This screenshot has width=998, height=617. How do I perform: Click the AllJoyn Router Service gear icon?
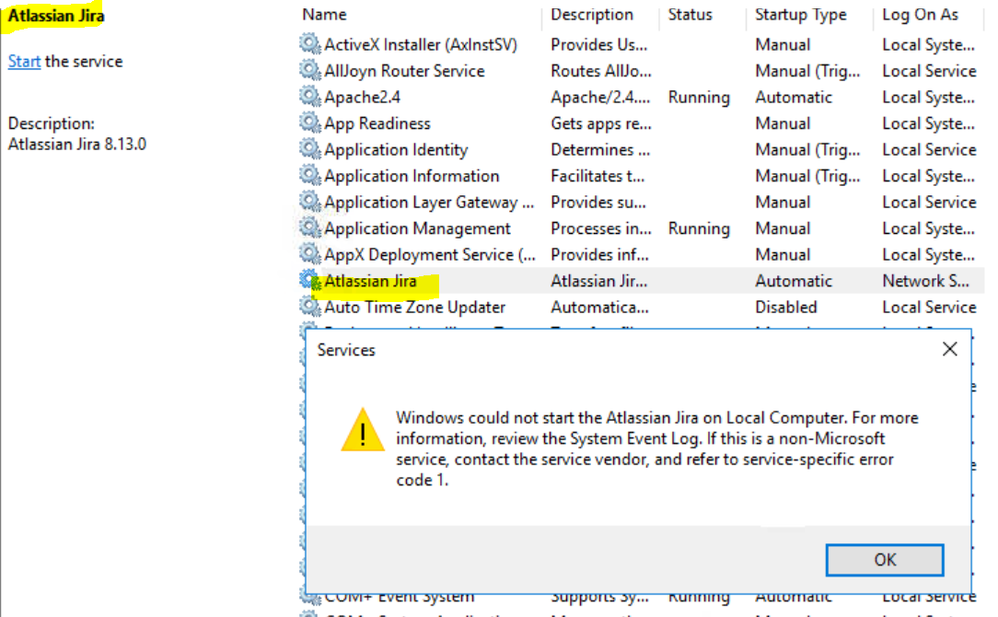[310, 71]
